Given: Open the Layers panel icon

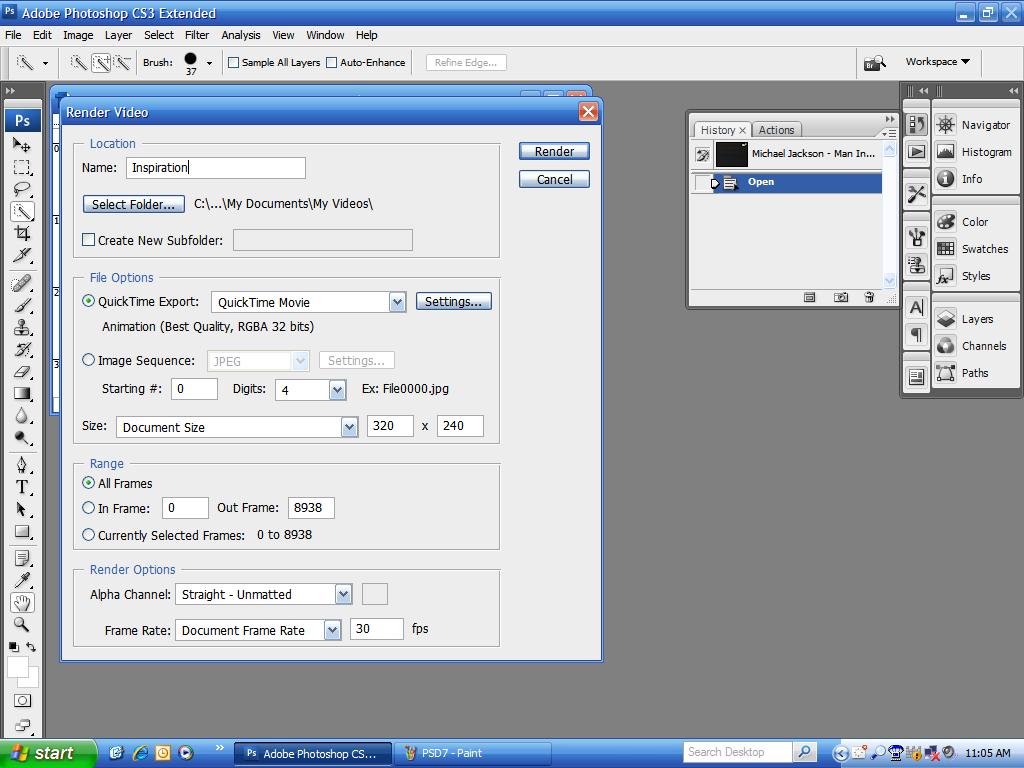Looking at the screenshot, I should coord(946,319).
